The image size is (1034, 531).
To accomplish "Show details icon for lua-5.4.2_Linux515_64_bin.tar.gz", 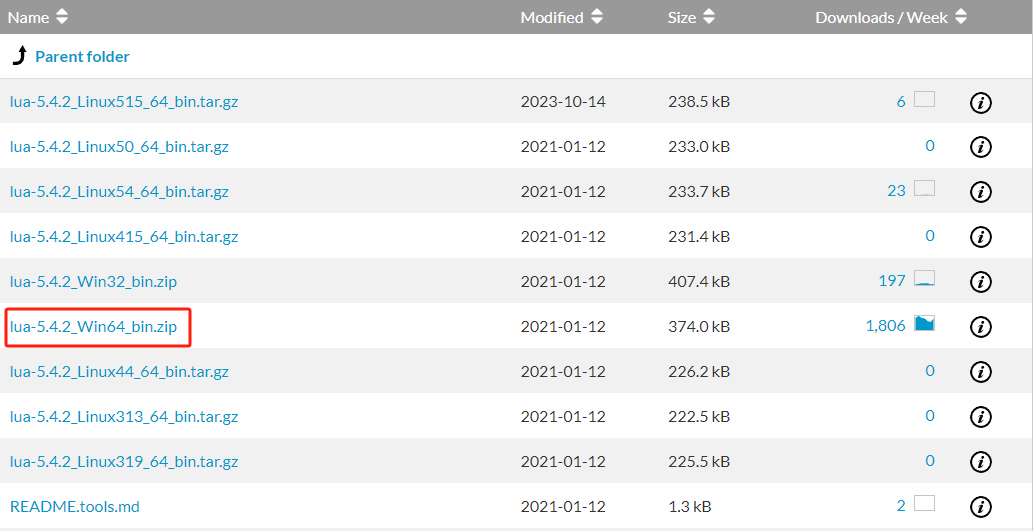I will point(981,102).
